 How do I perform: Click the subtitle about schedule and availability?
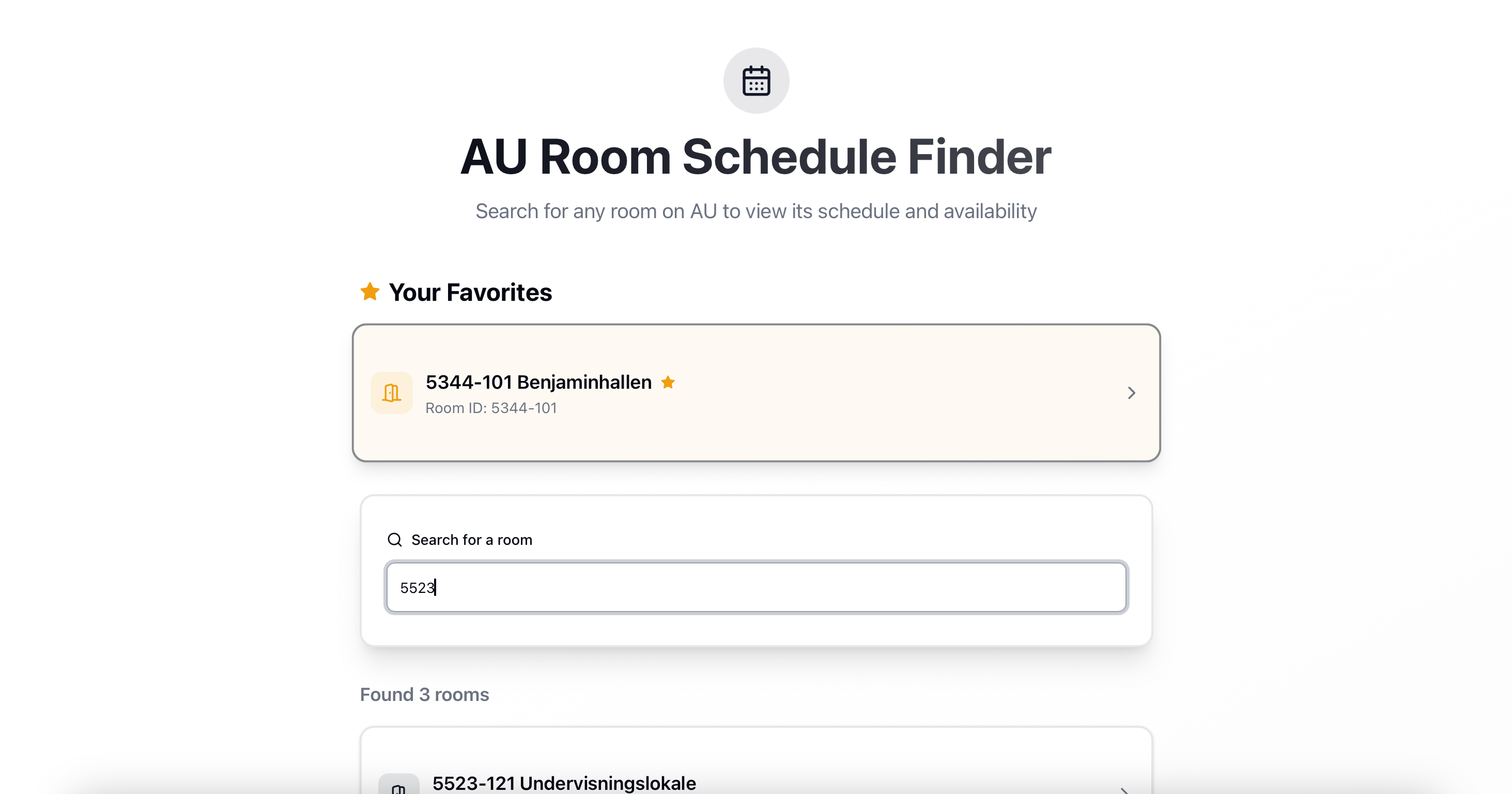click(x=756, y=211)
